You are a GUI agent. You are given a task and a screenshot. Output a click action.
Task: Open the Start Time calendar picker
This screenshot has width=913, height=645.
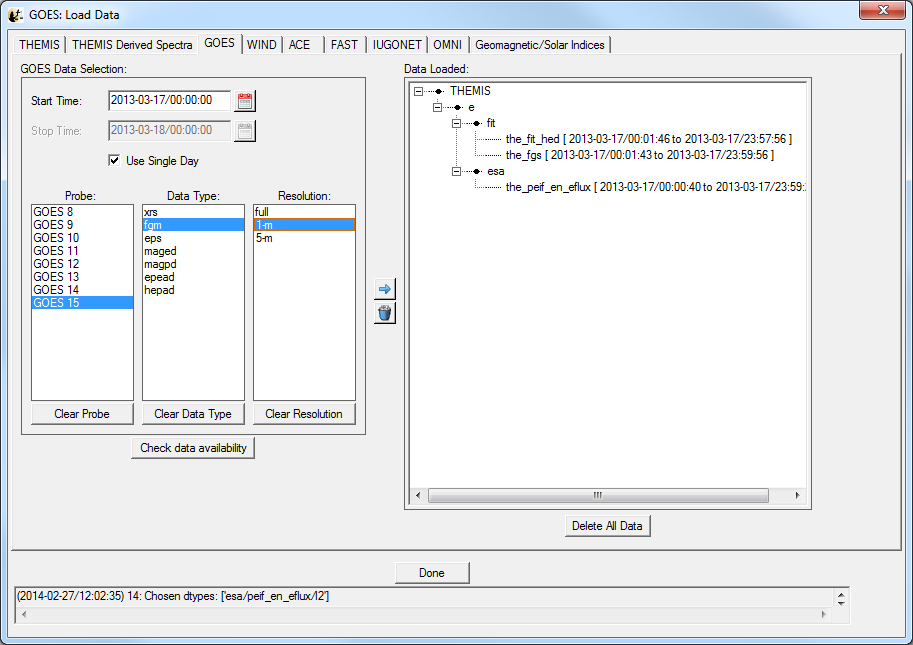pos(245,100)
